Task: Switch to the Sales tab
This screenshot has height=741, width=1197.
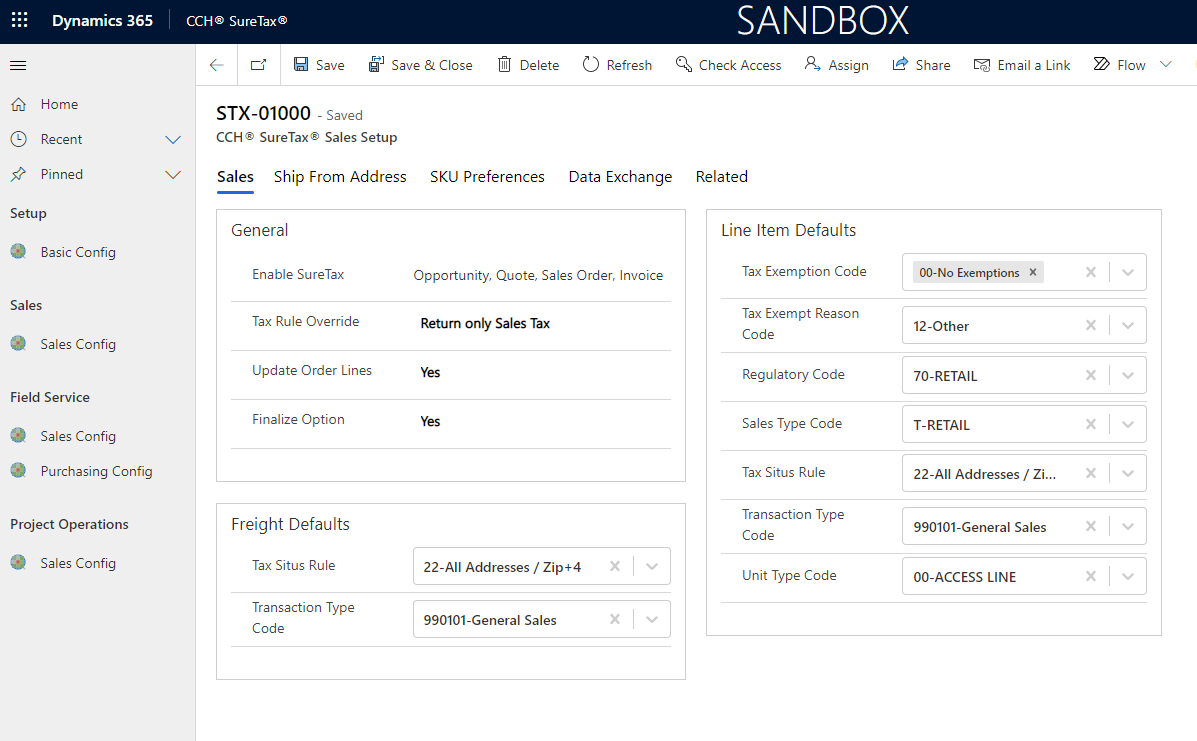Action: (x=235, y=177)
